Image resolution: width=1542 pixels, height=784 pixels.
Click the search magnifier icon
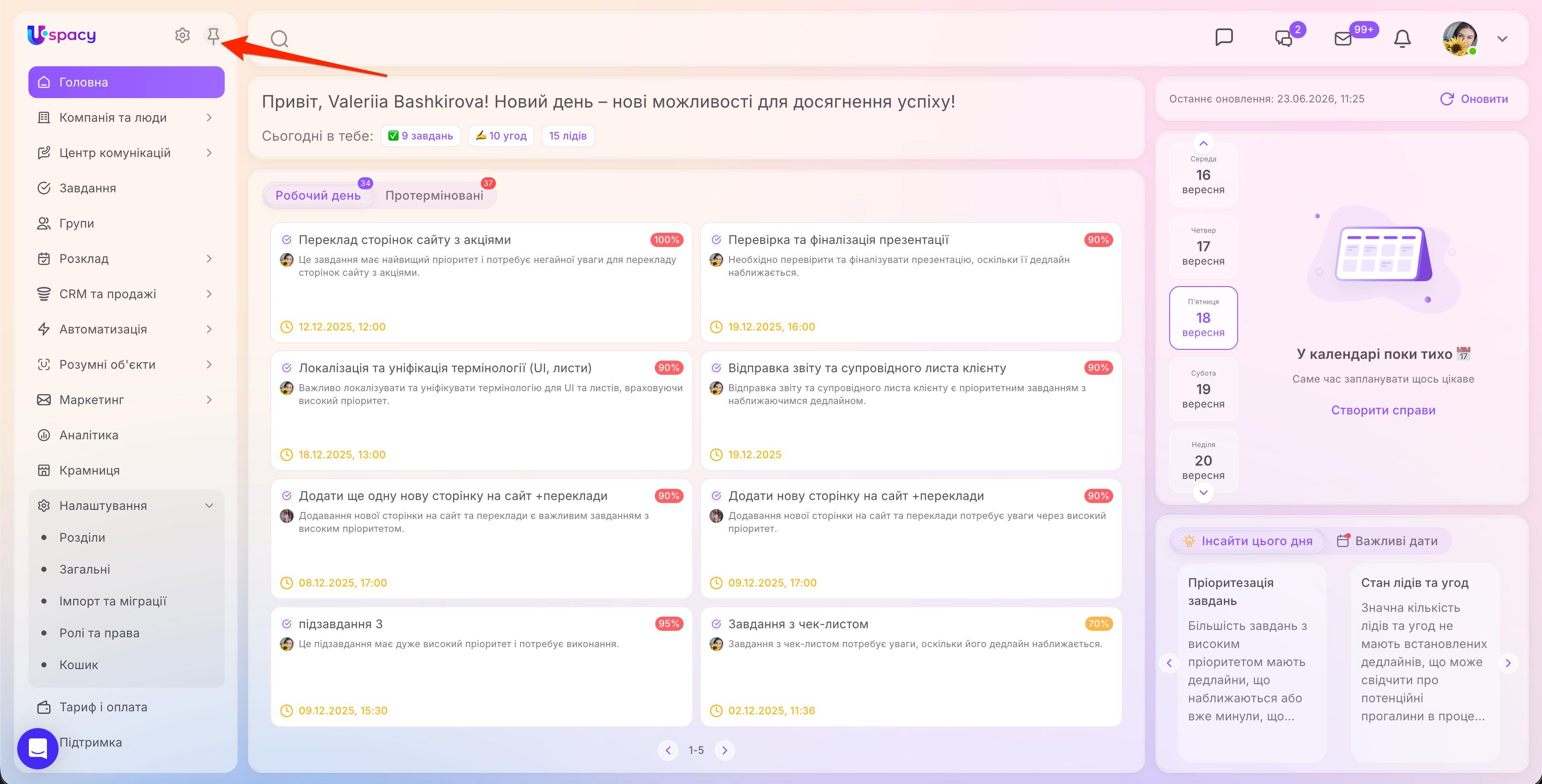tap(279, 39)
